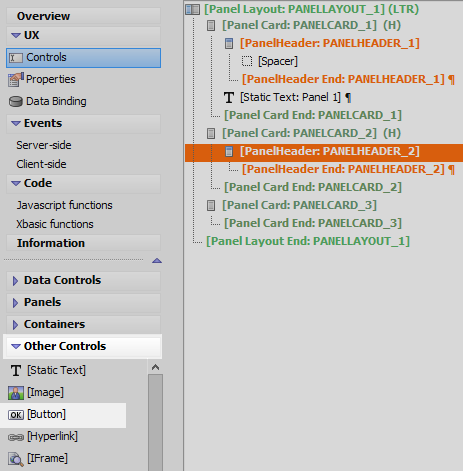
Task: Click the dotted Spacer icon in tree
Action: pyautogui.click(x=247, y=61)
